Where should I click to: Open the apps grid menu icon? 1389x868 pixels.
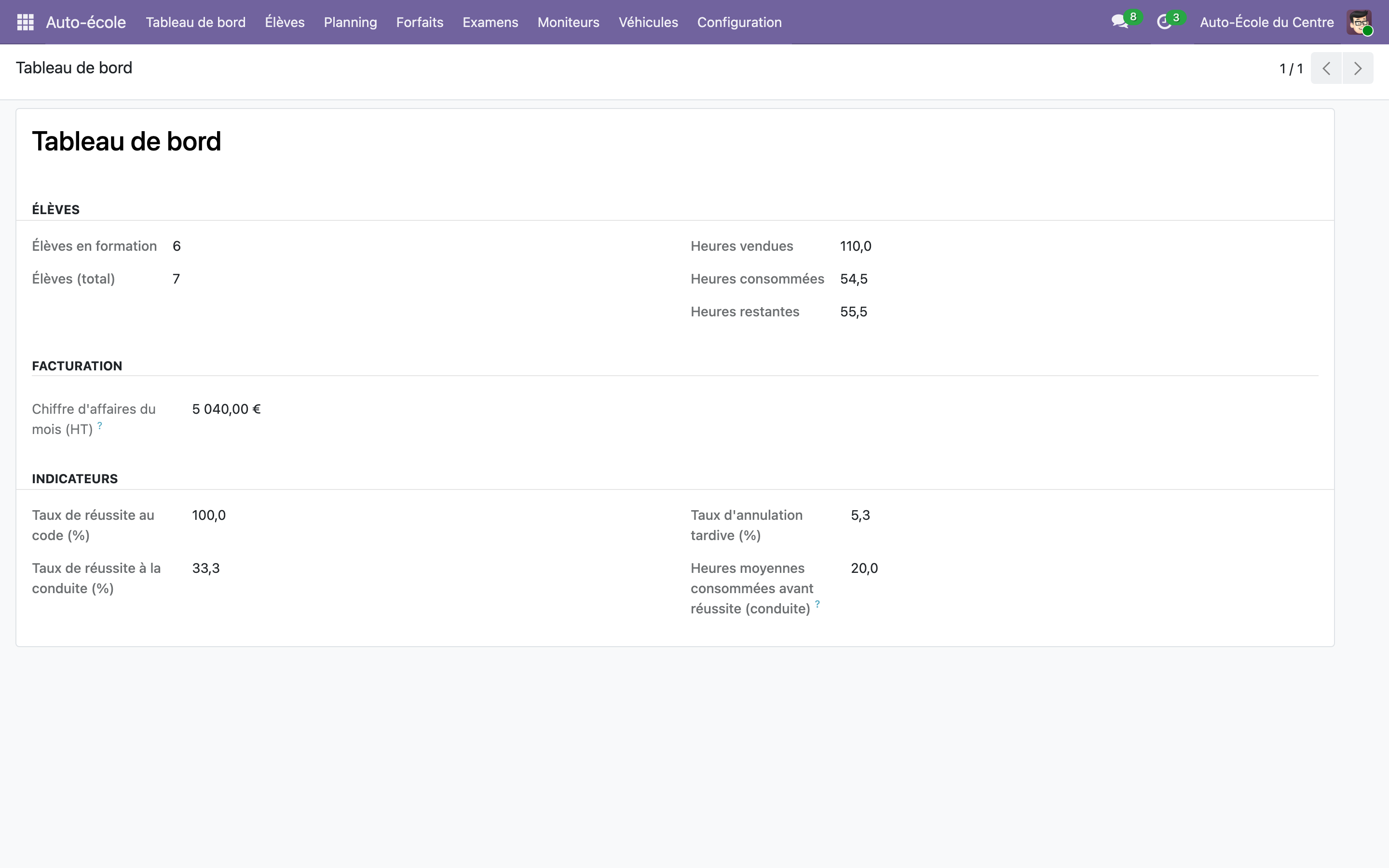click(25, 22)
